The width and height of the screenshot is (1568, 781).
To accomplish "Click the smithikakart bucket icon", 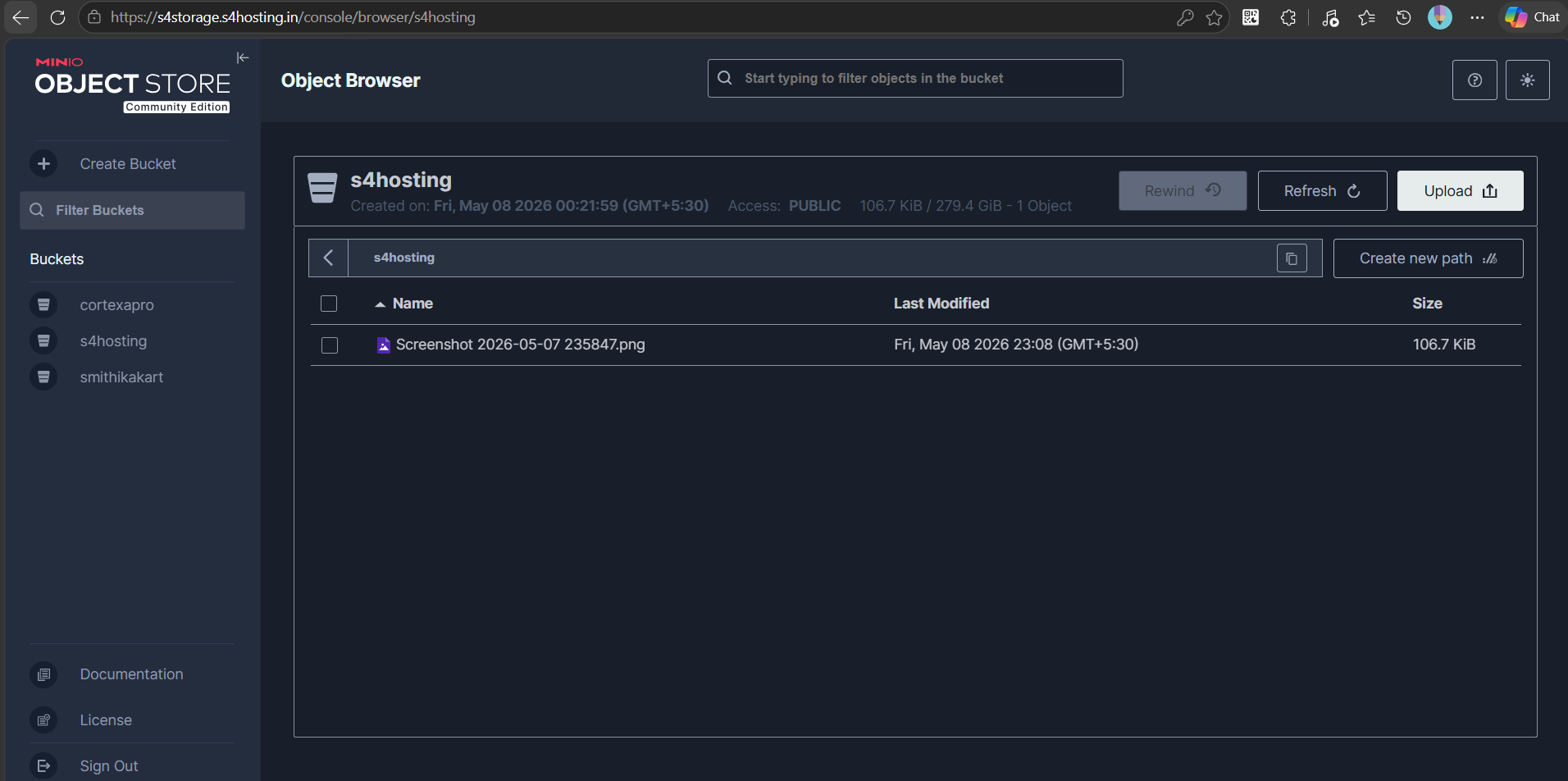I will click(43, 377).
